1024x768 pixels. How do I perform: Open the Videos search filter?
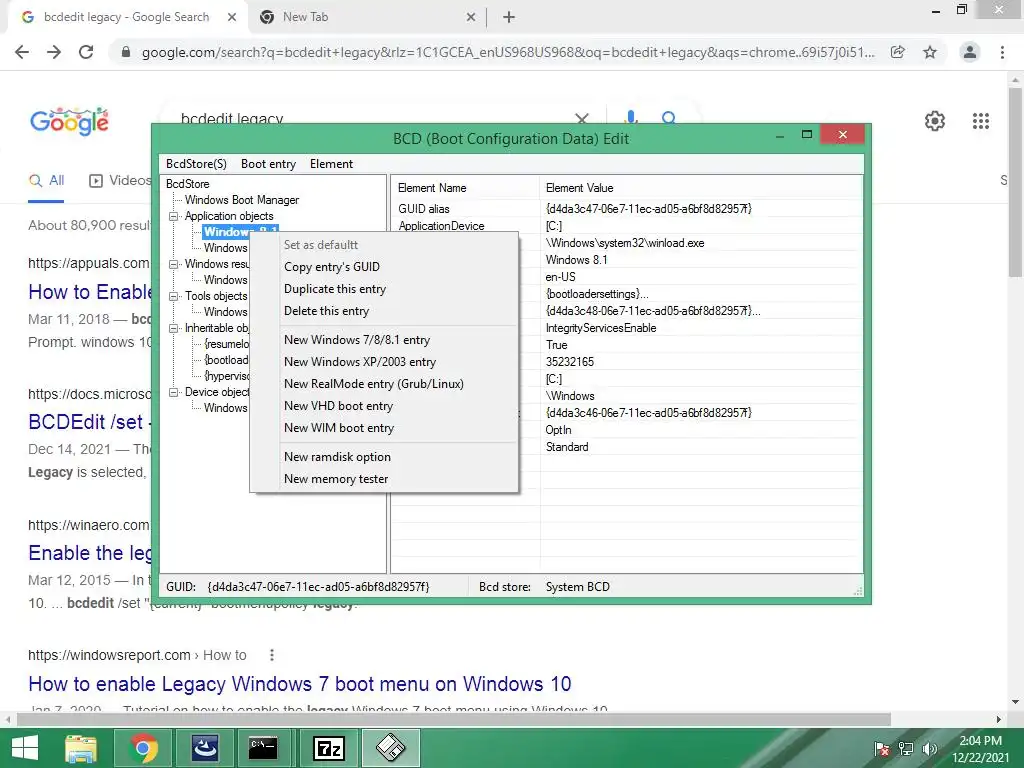coord(120,180)
